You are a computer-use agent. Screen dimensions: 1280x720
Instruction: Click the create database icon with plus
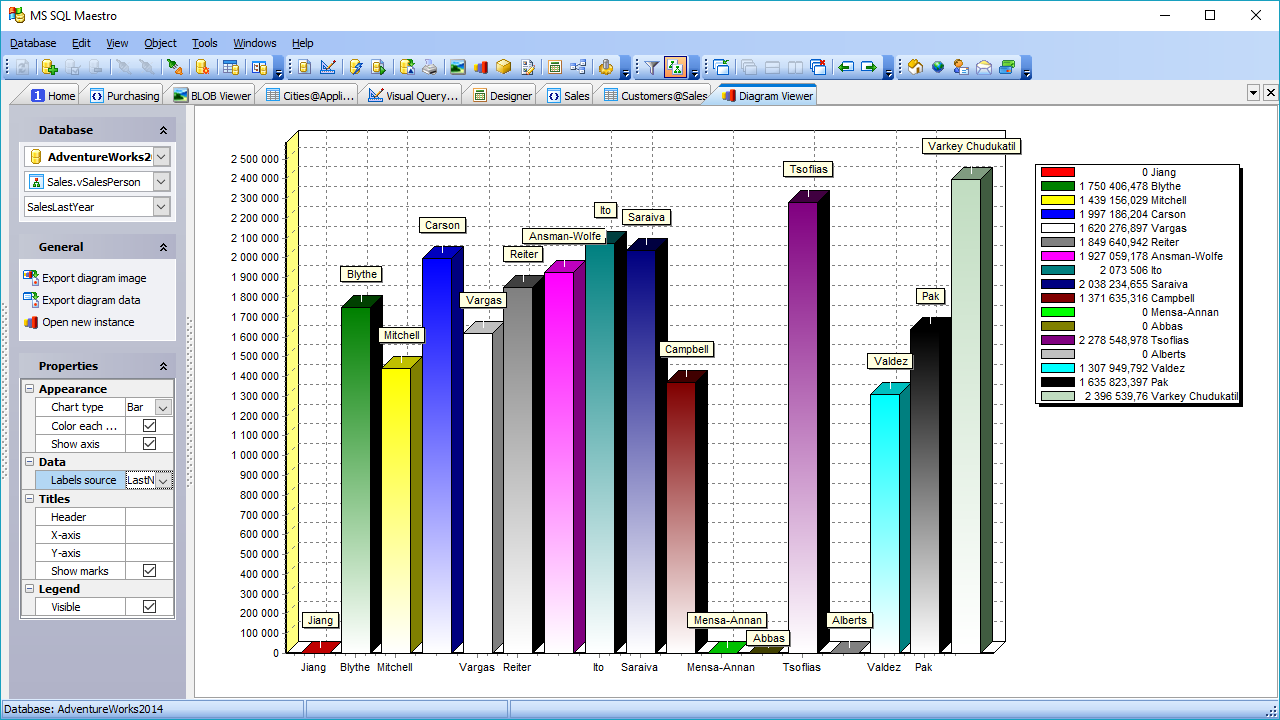click(x=49, y=67)
